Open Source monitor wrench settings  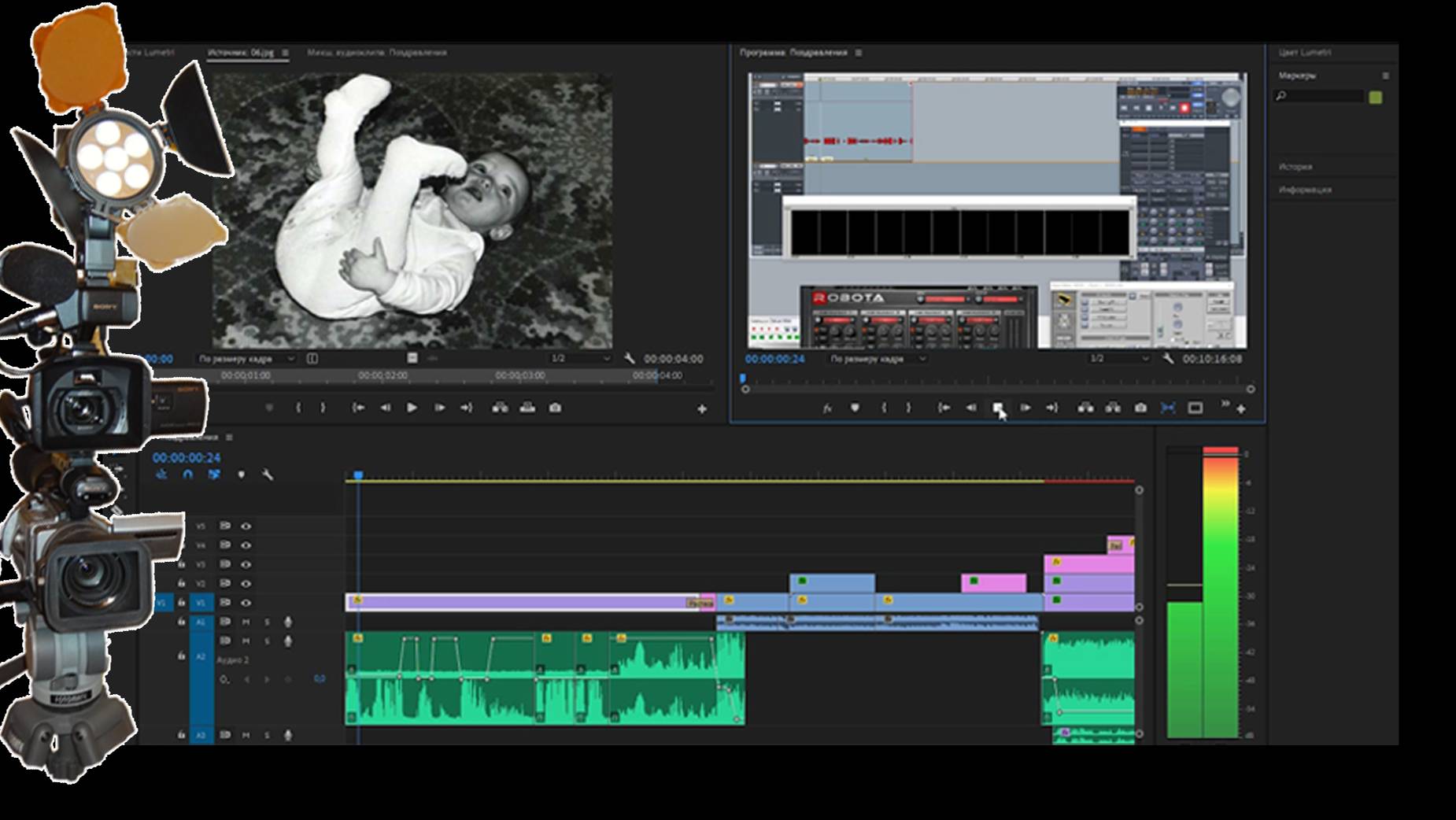click(x=630, y=358)
